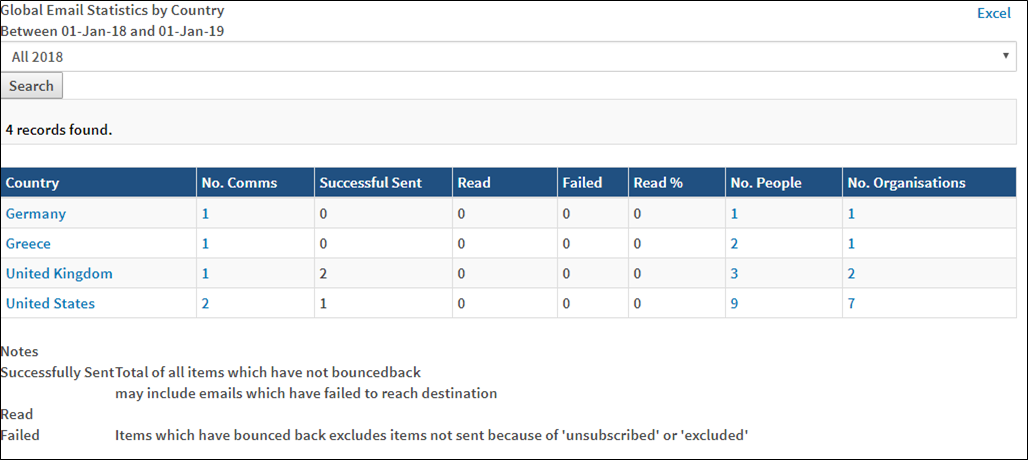The height and width of the screenshot is (460, 1028).
Task: Open United States' No. Comms value 2
Action: [205, 303]
